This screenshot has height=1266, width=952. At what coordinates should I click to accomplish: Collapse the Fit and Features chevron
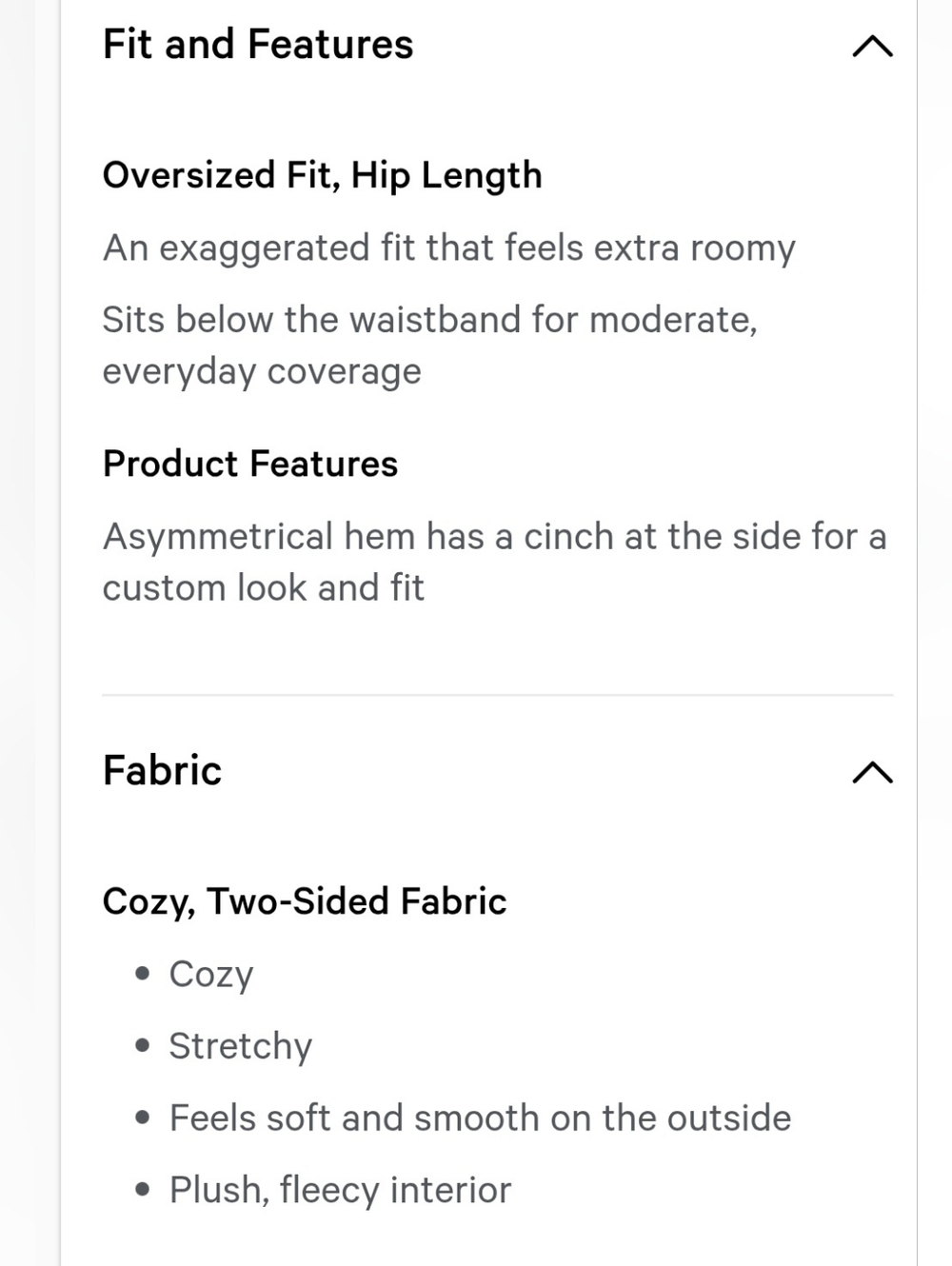[x=872, y=46]
